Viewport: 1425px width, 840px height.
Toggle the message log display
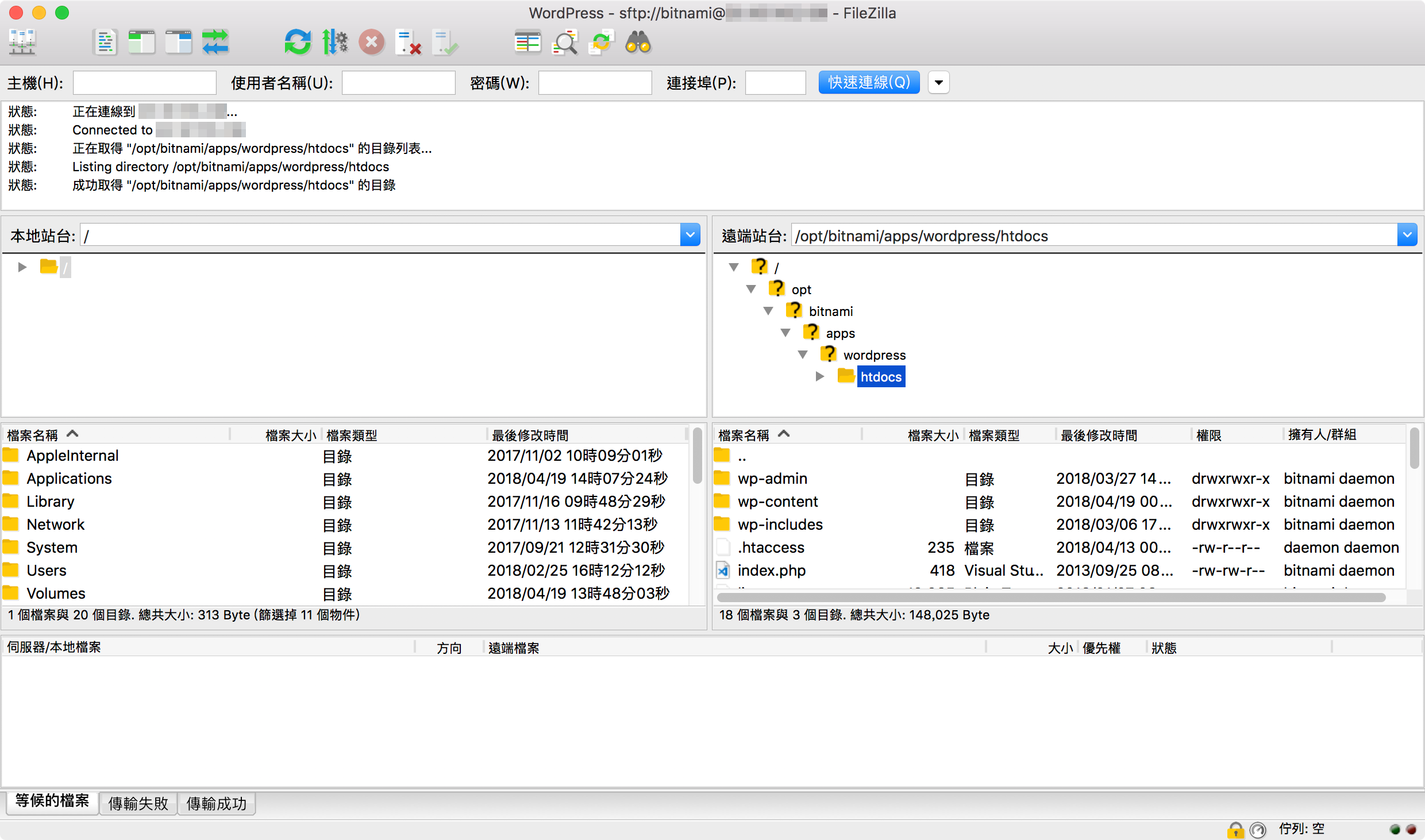point(105,42)
